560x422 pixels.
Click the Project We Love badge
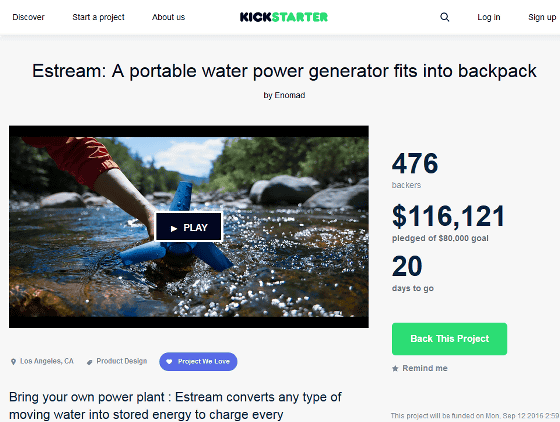click(198, 362)
